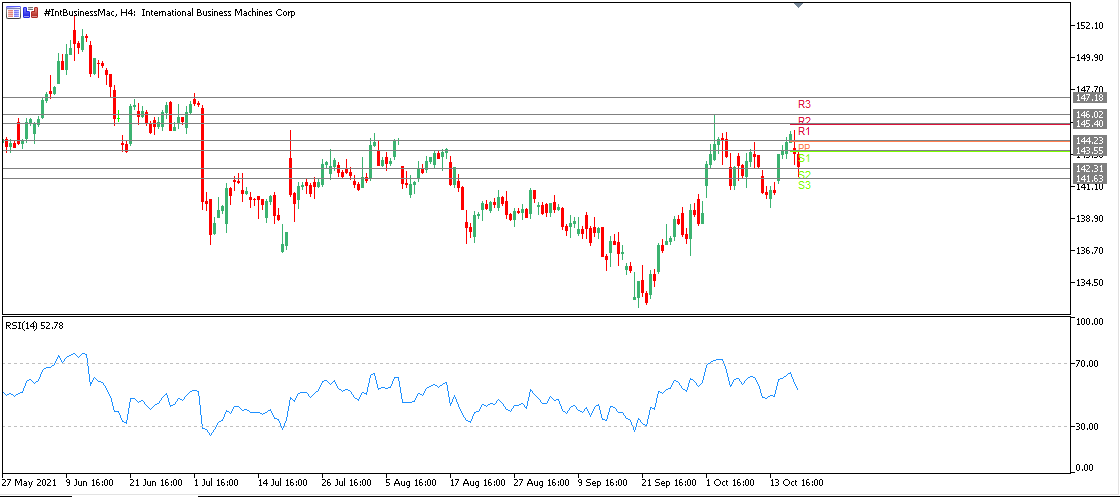The image size is (1120, 497).
Task: Click the blue-red trade panel icon
Action: click(x=31, y=11)
